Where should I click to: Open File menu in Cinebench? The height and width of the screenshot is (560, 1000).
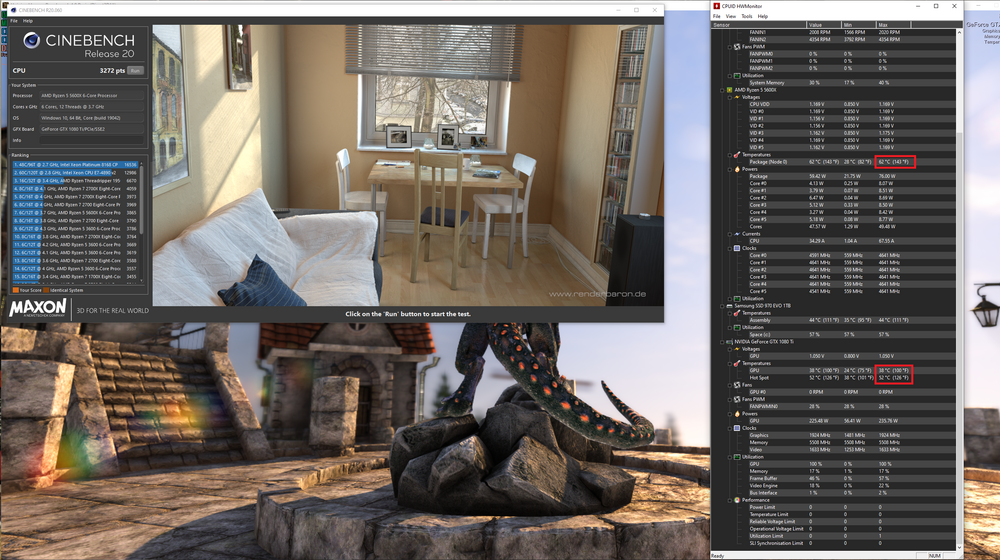[x=13, y=21]
